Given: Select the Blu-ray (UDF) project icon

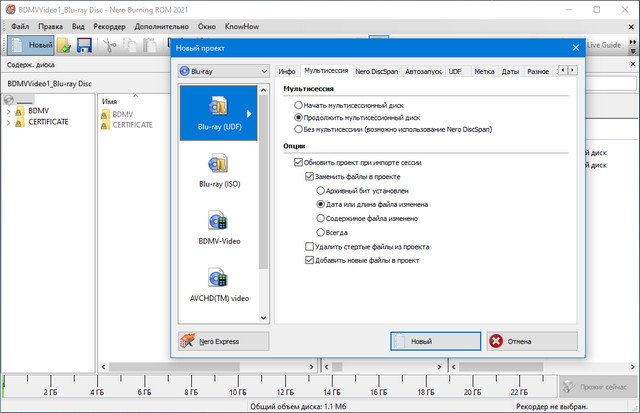Looking at the screenshot, I should coord(218,107).
